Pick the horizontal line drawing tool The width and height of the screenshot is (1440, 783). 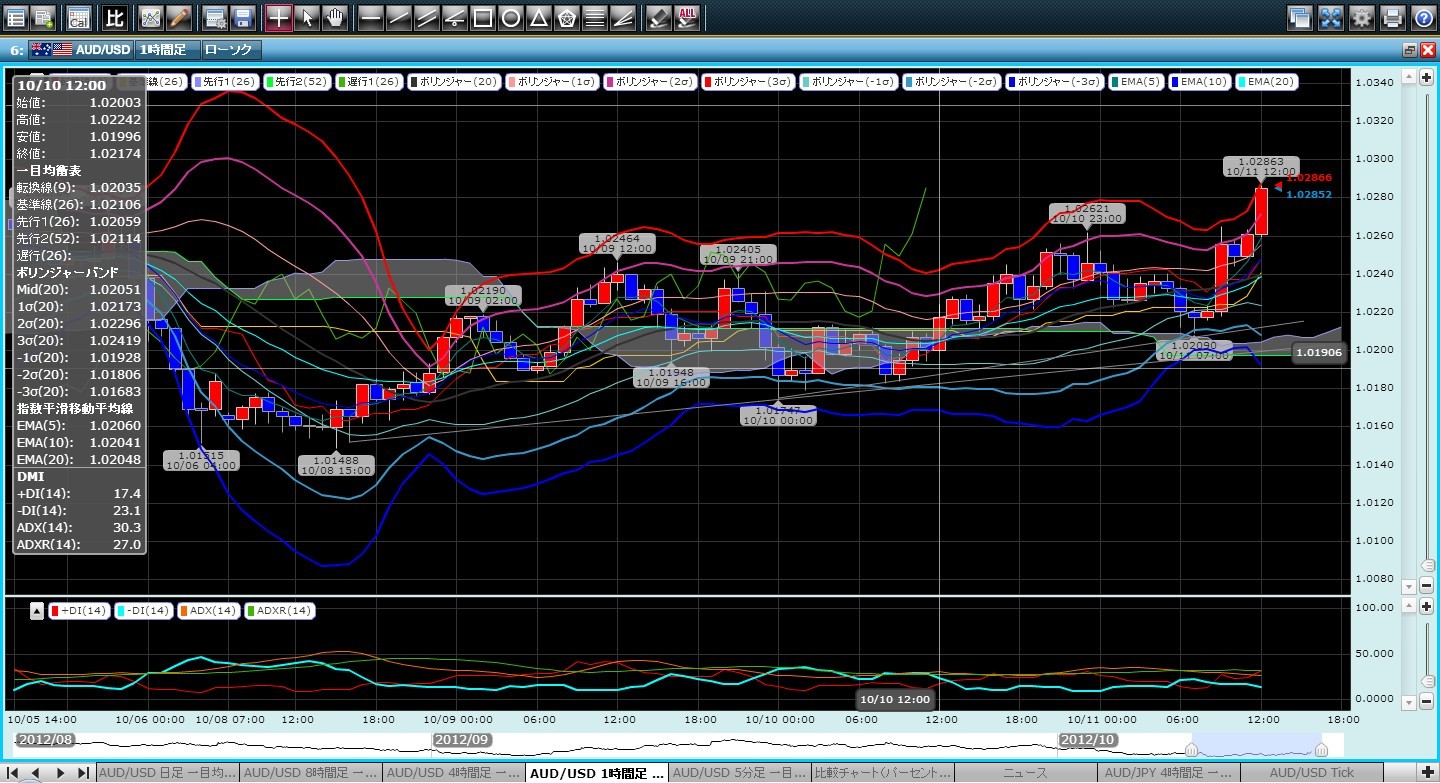(x=370, y=17)
